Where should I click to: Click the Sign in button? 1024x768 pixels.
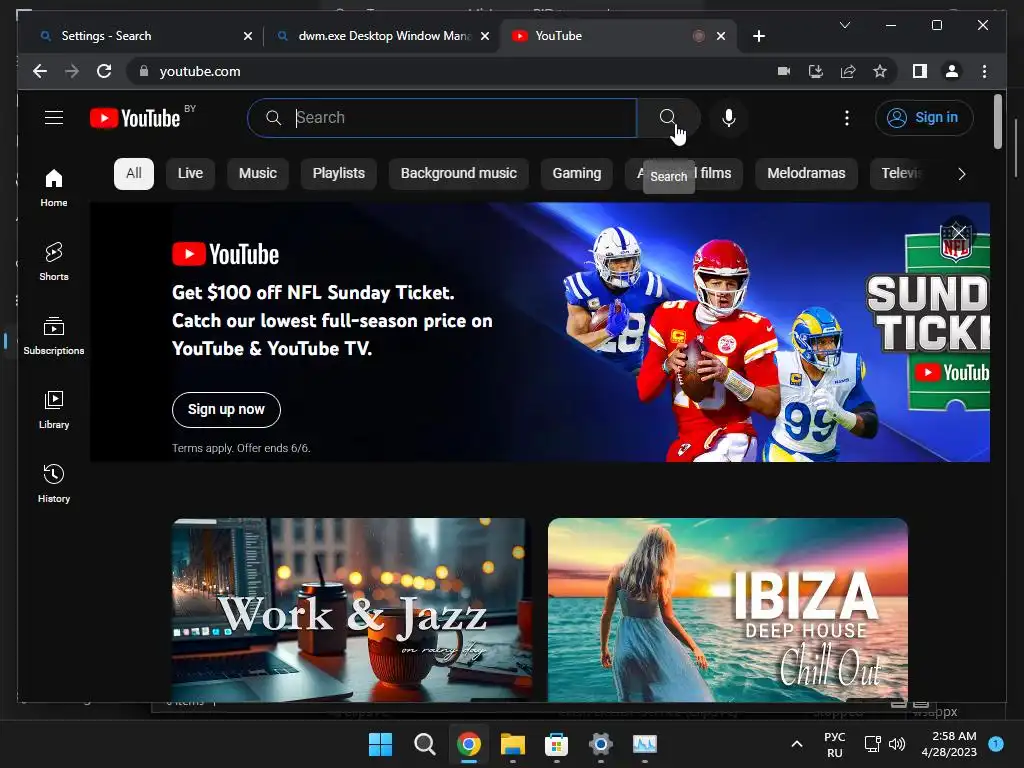coord(924,118)
